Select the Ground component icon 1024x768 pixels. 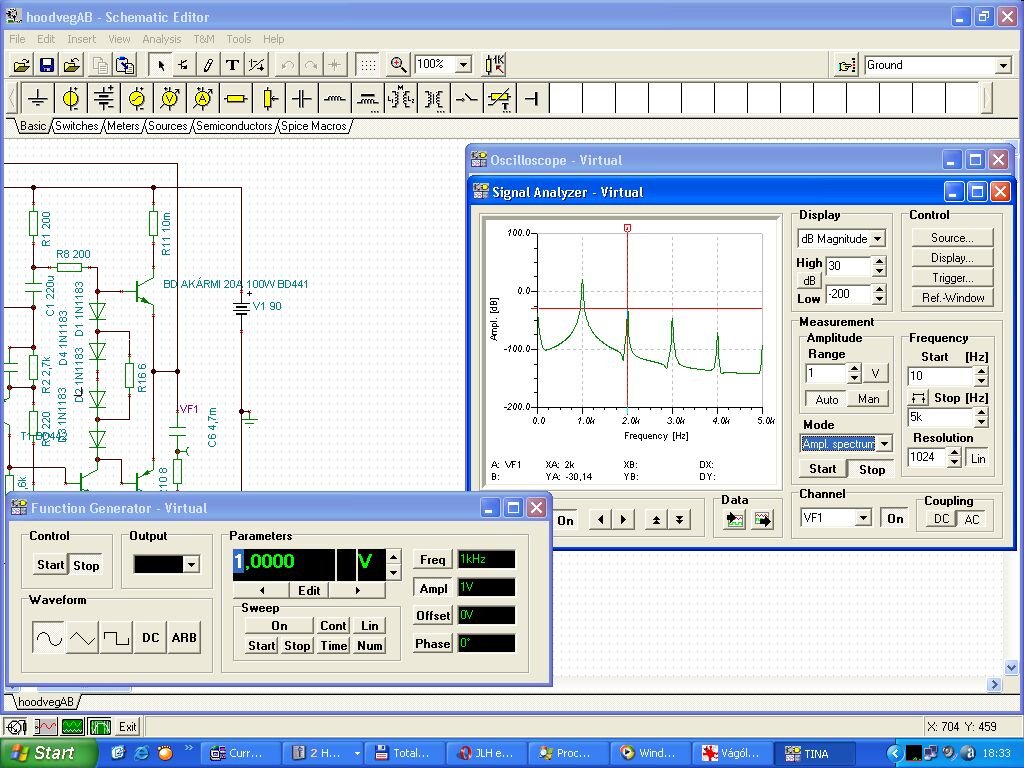[x=38, y=98]
